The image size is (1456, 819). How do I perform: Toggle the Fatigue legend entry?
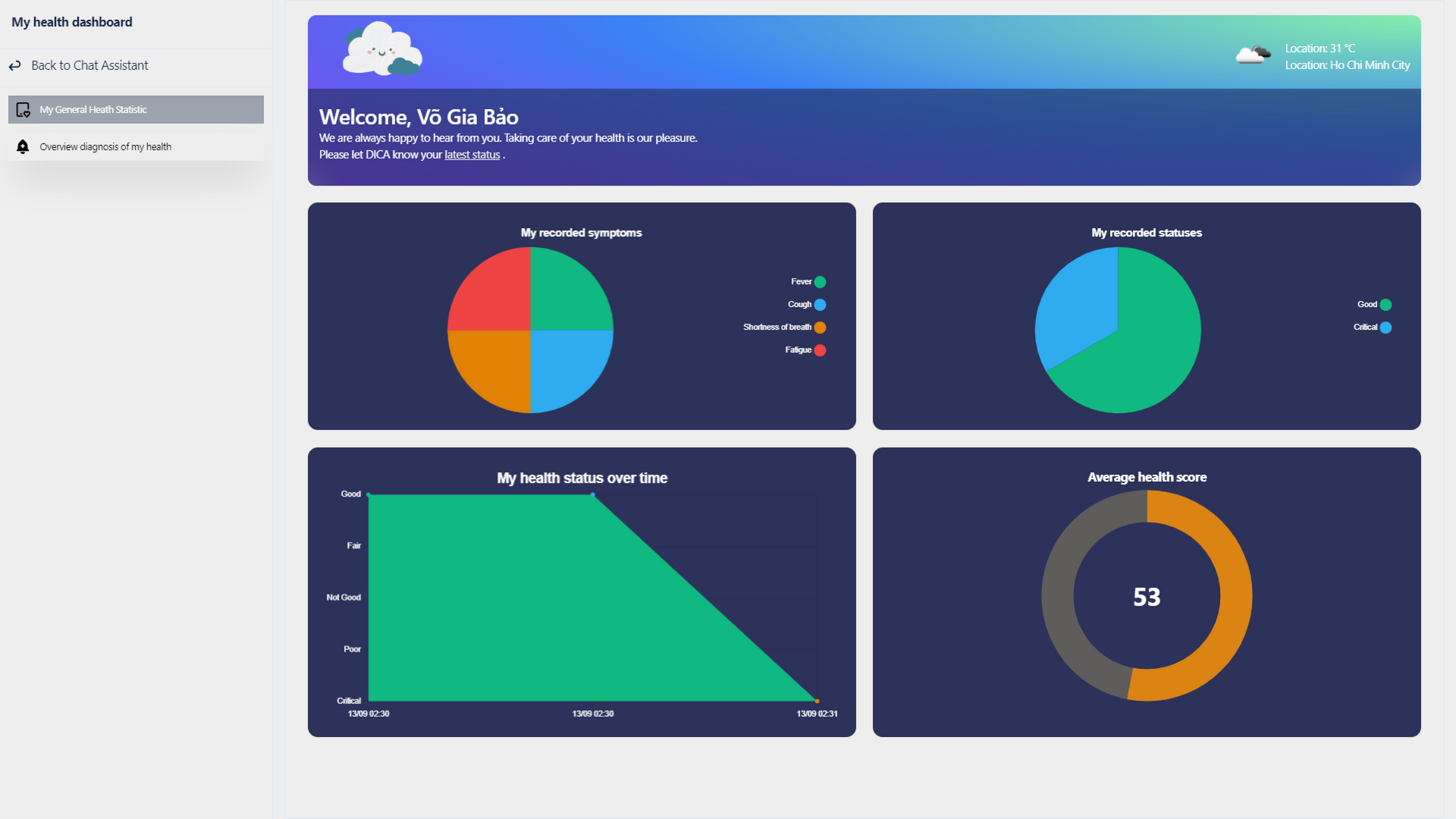point(799,350)
